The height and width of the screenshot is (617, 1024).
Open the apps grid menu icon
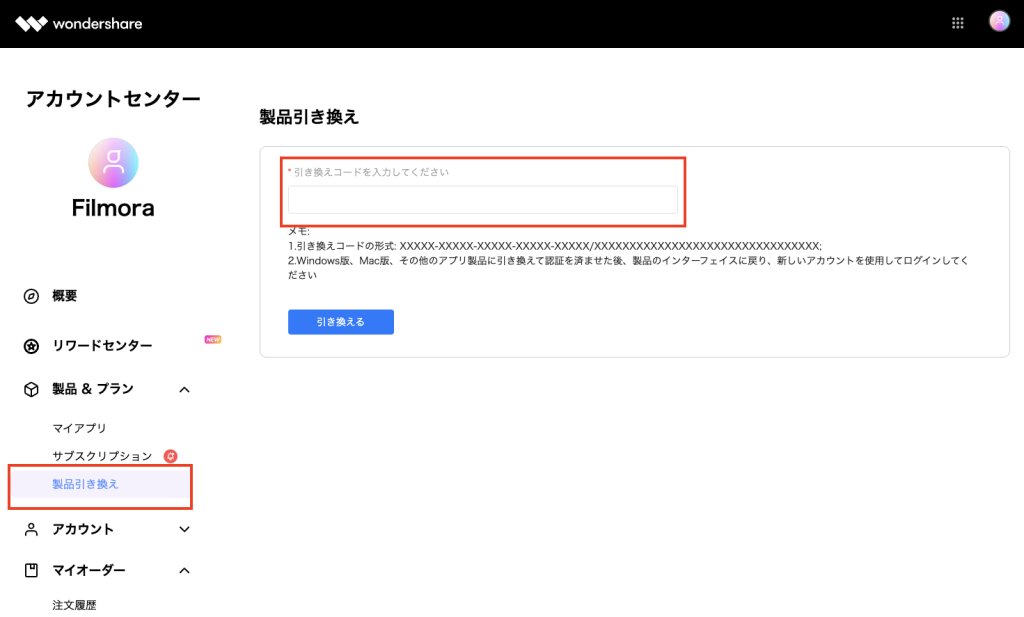click(958, 23)
